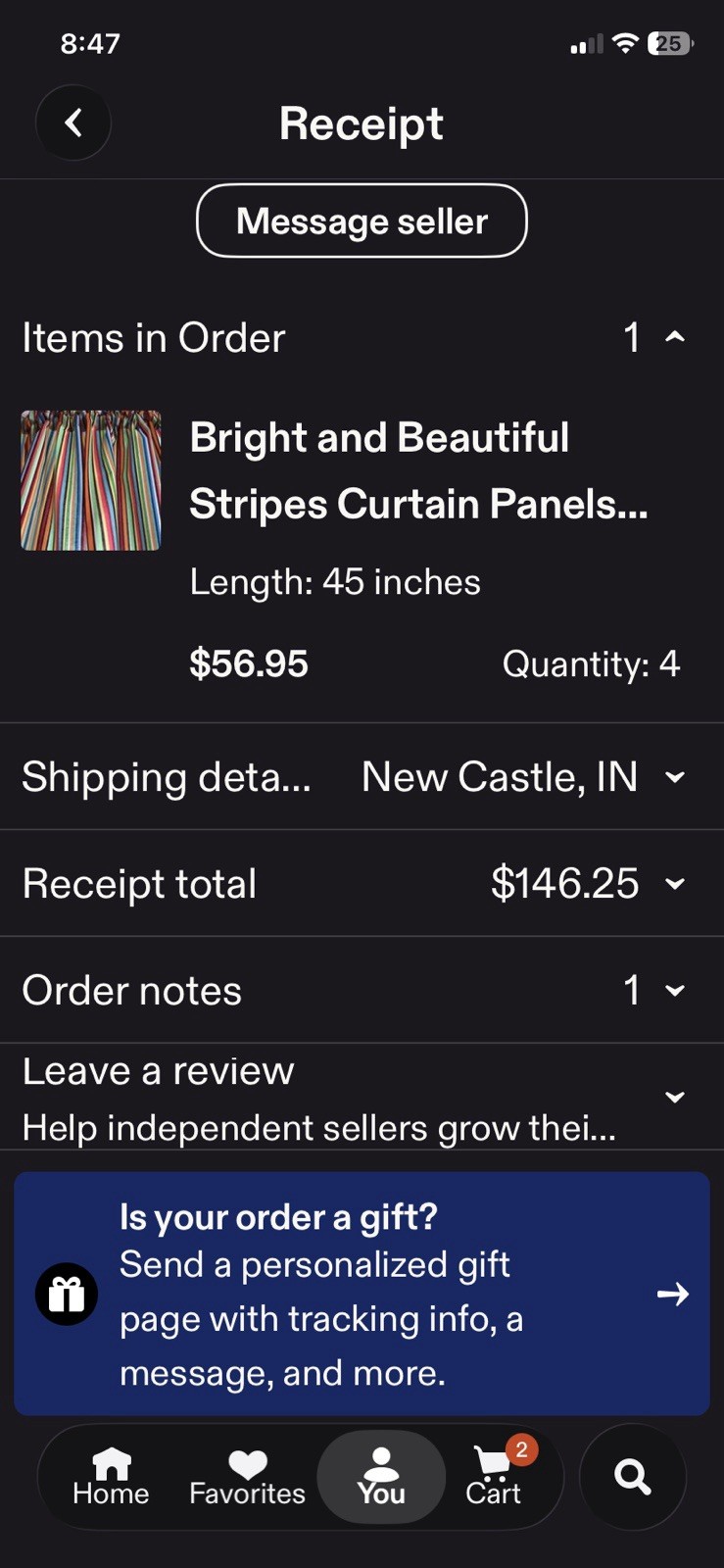Follow the gift banner arrow
This screenshot has width=724, height=1568.
[x=673, y=1294]
